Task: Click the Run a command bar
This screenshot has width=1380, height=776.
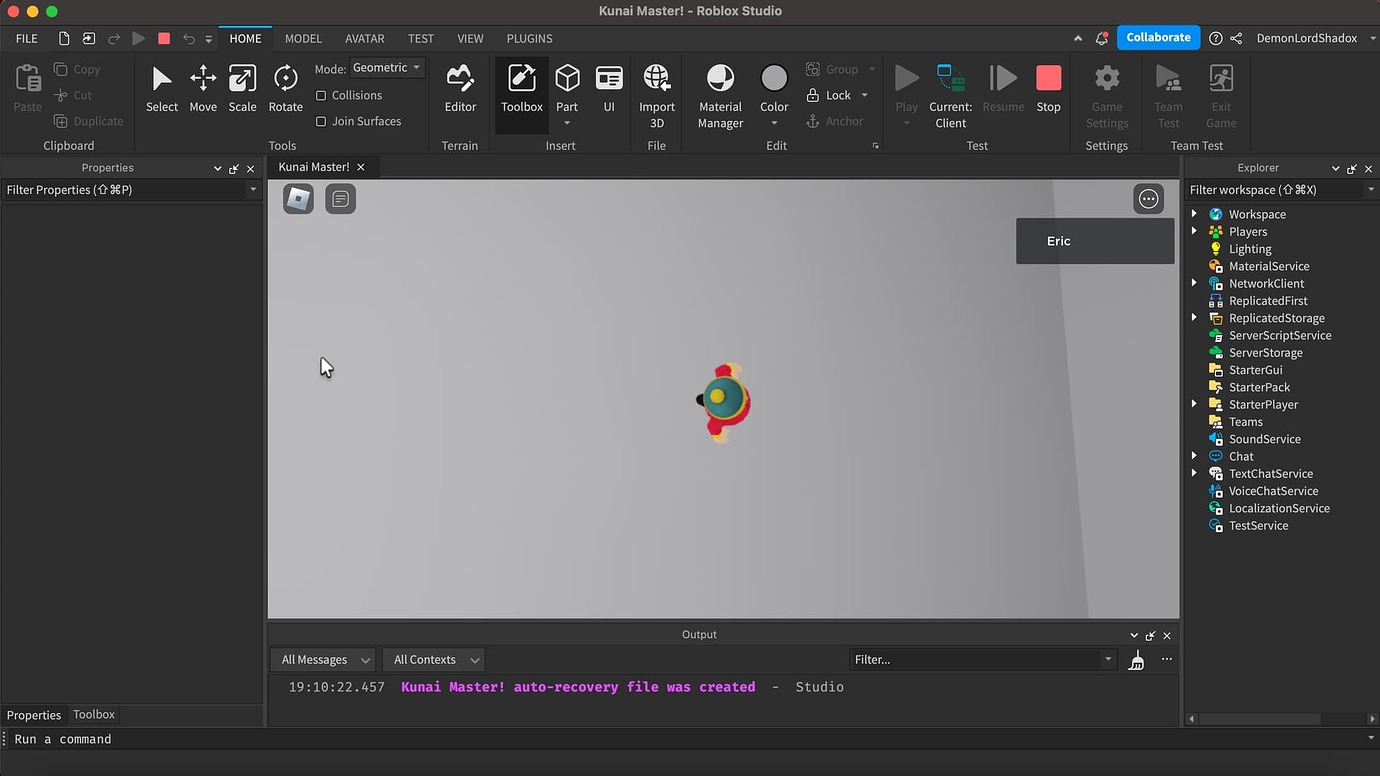Action: pos(690,739)
